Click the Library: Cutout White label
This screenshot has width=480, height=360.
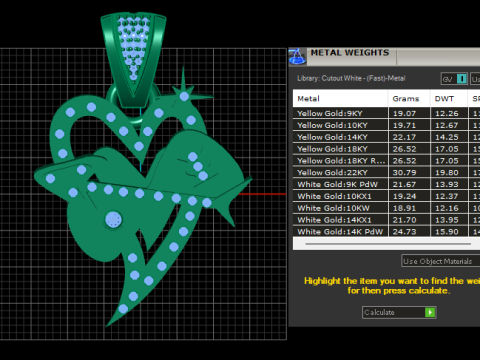[351, 78]
